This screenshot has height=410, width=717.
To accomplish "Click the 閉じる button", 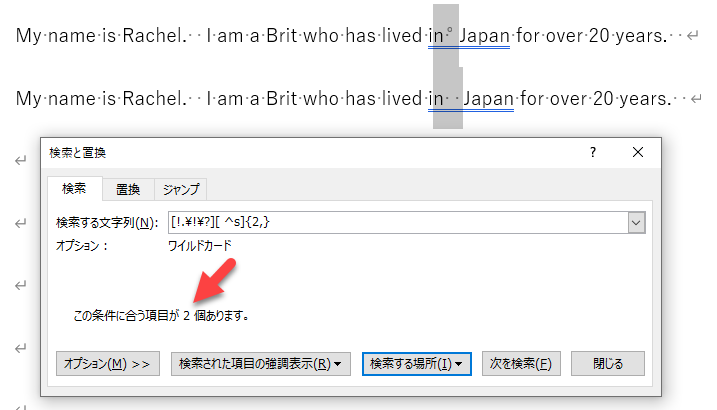I will click(x=600, y=364).
